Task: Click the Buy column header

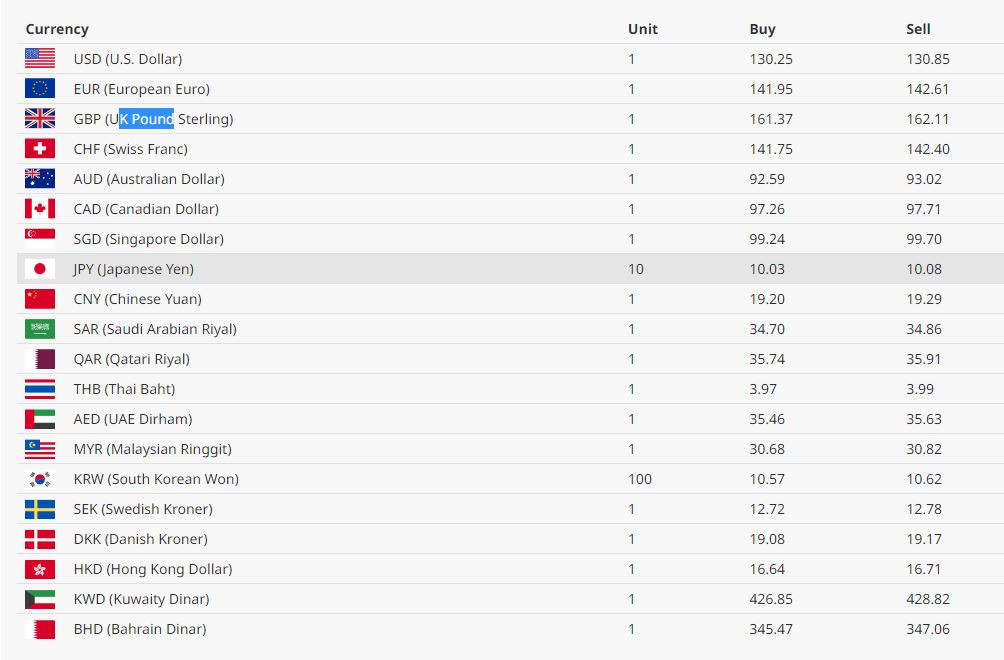Action: pos(762,29)
